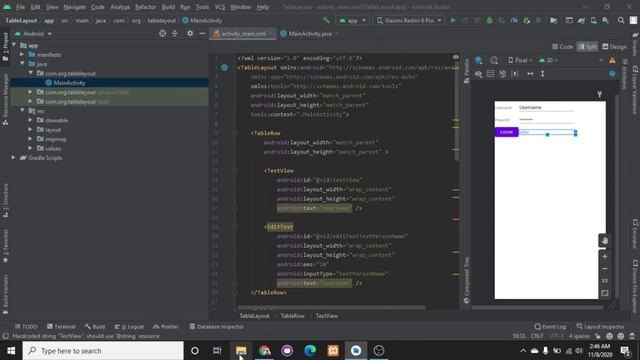
Task: Hide the Project panel with minus icon
Action: pyautogui.click(x=202, y=33)
